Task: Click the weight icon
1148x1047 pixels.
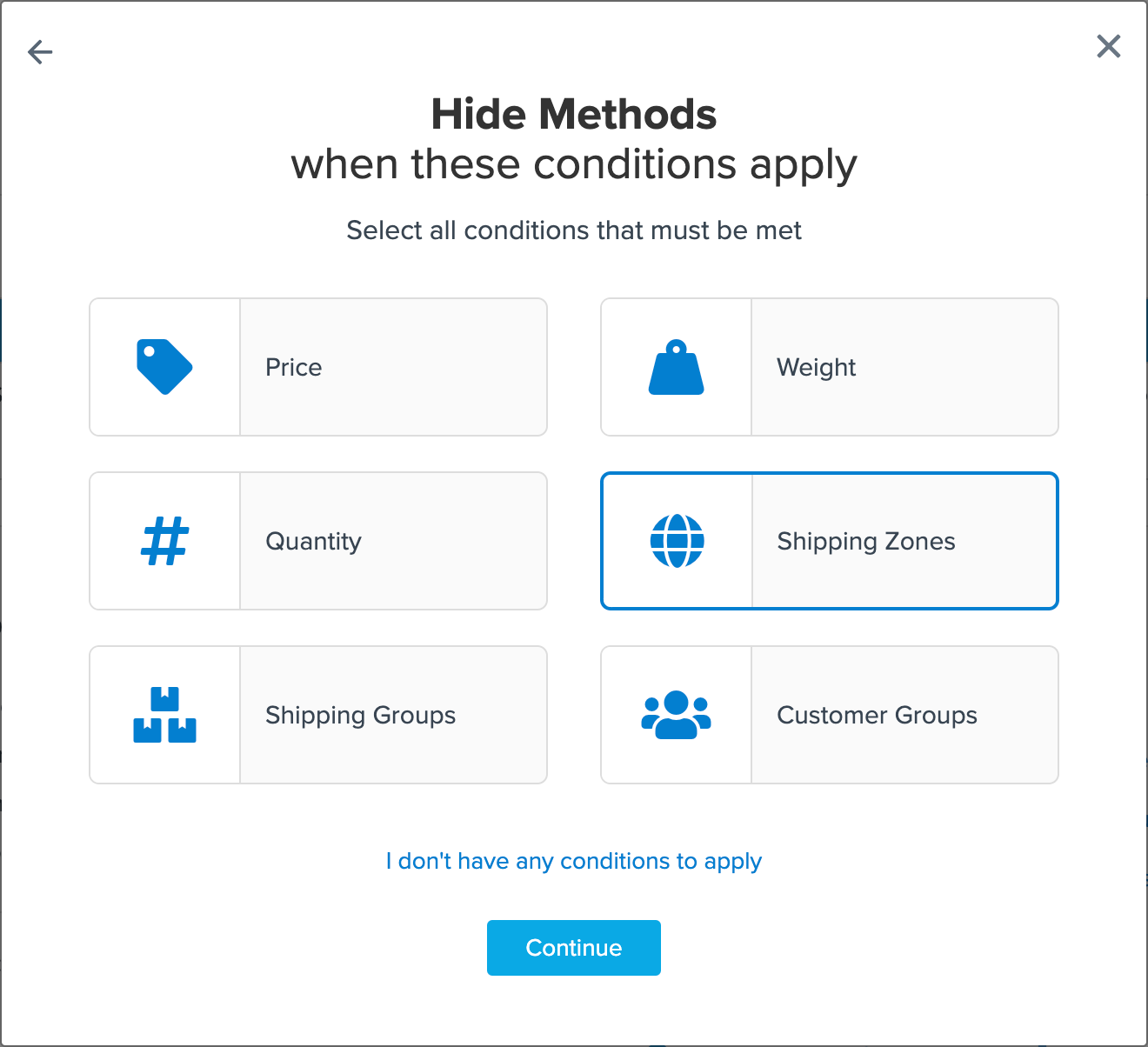Action: [676, 367]
